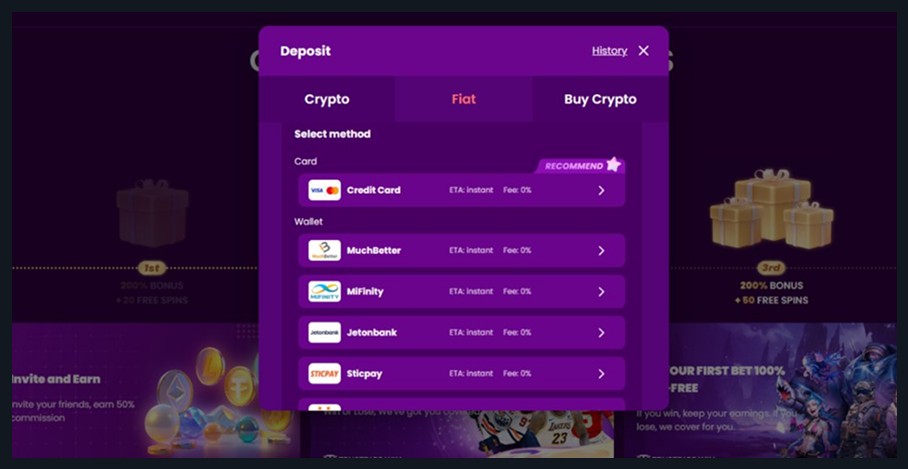Image resolution: width=908 pixels, height=469 pixels.
Task: Click the Visa Mastercard logo icon
Action: point(324,190)
